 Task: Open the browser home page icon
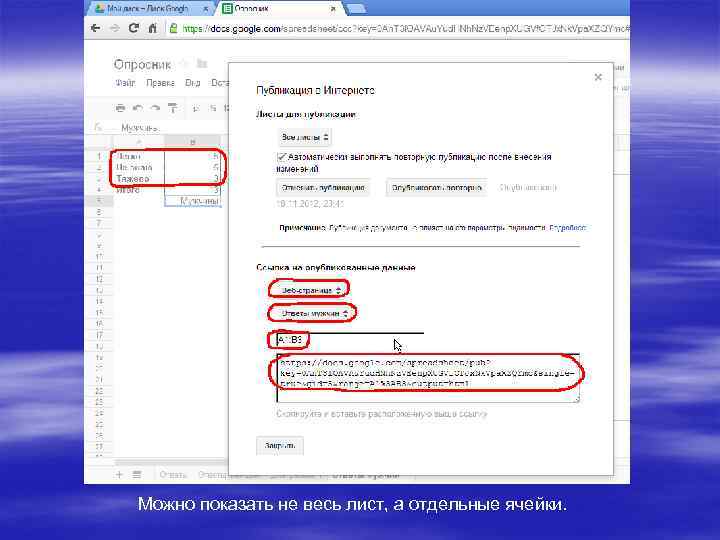point(153,28)
